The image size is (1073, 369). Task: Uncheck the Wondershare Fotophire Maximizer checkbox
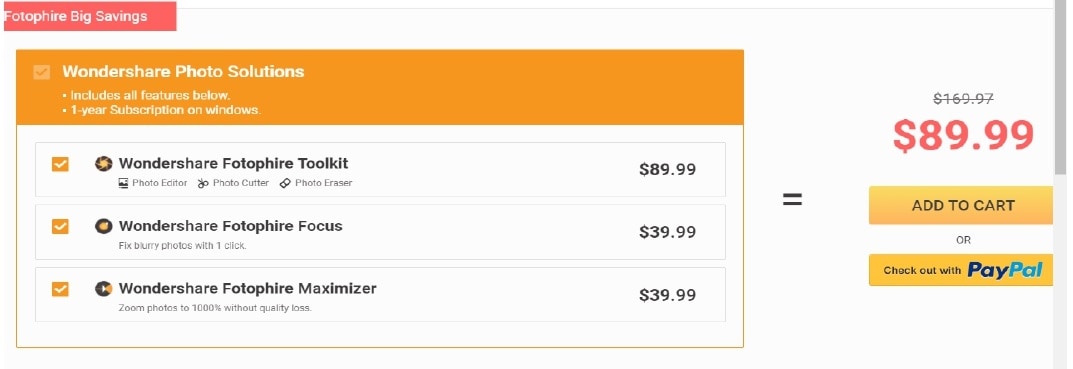[60, 289]
